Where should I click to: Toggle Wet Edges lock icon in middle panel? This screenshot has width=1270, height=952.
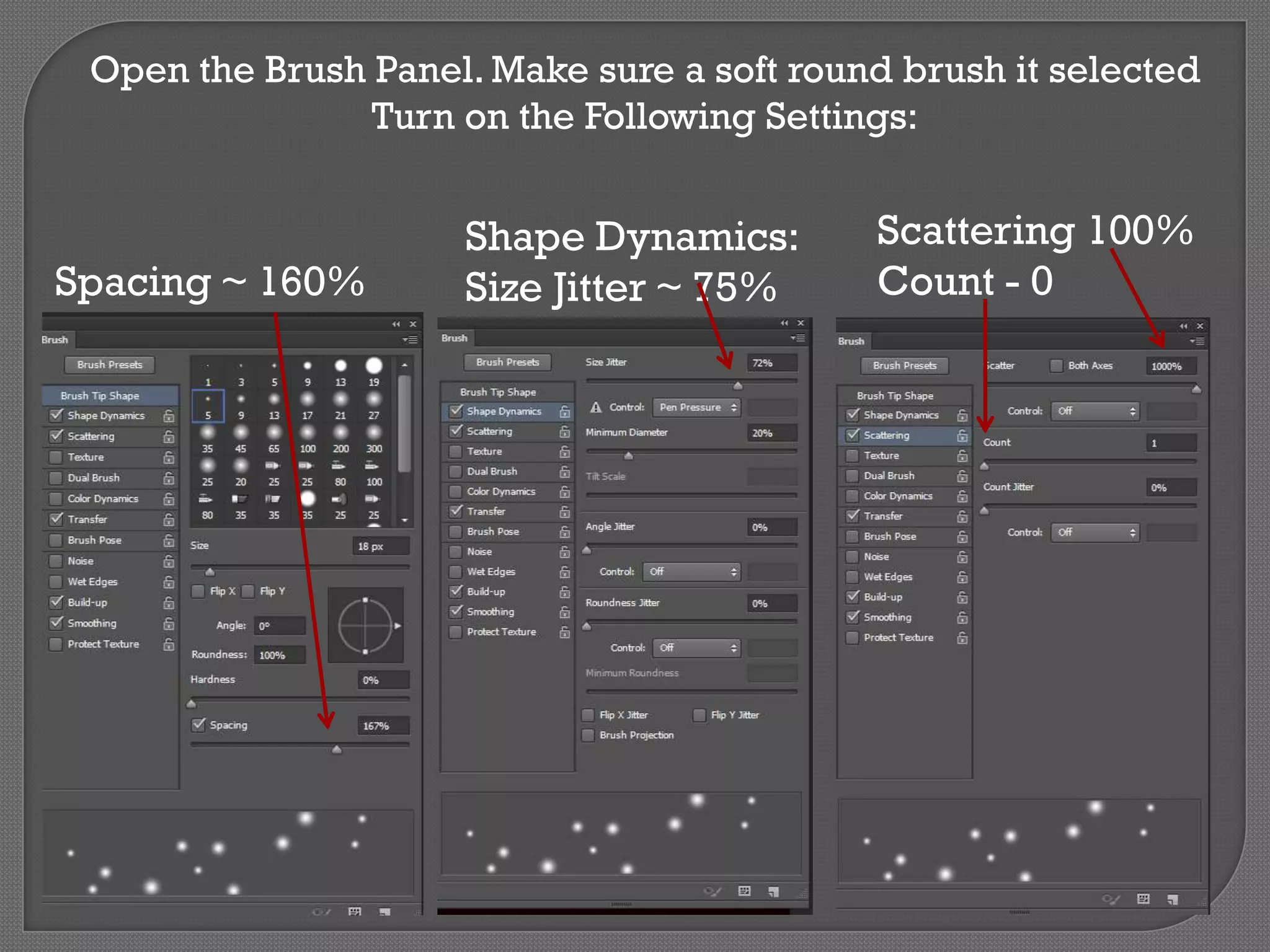pos(565,572)
